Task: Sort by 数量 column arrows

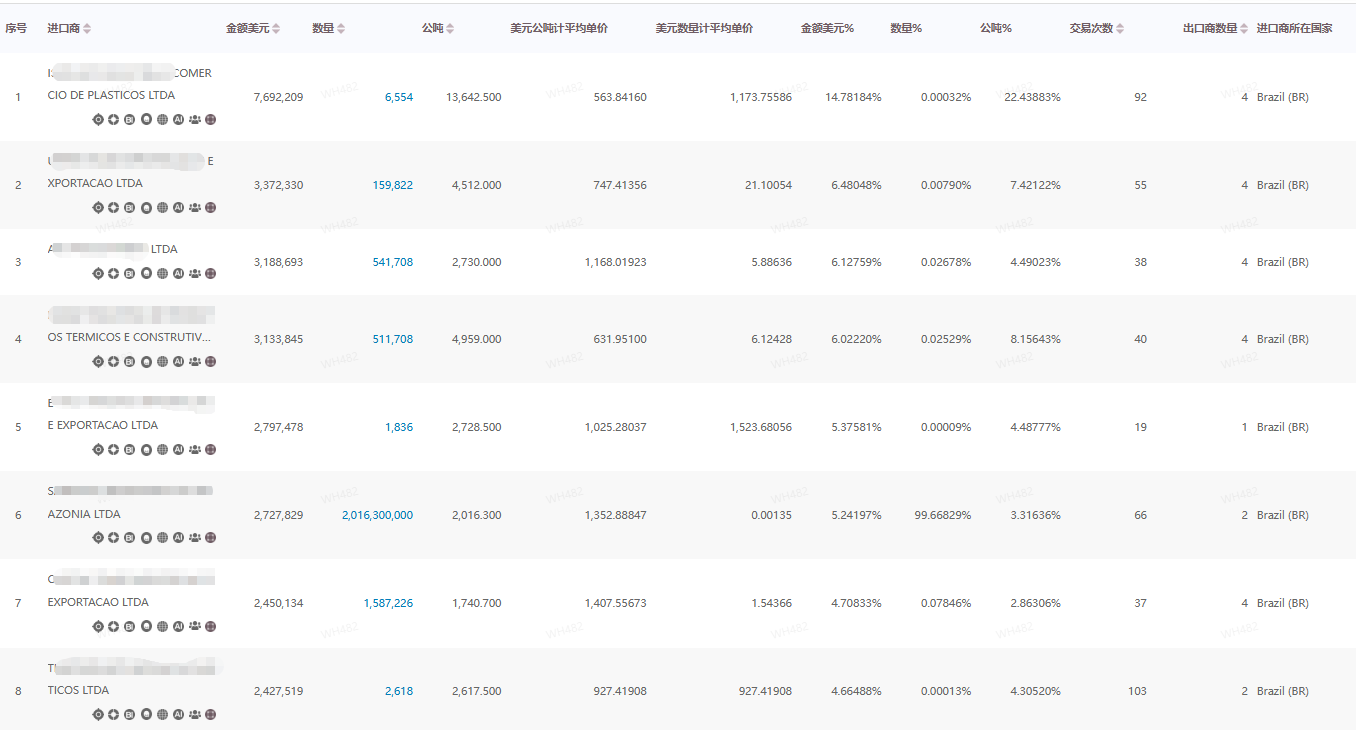Action: click(x=341, y=29)
